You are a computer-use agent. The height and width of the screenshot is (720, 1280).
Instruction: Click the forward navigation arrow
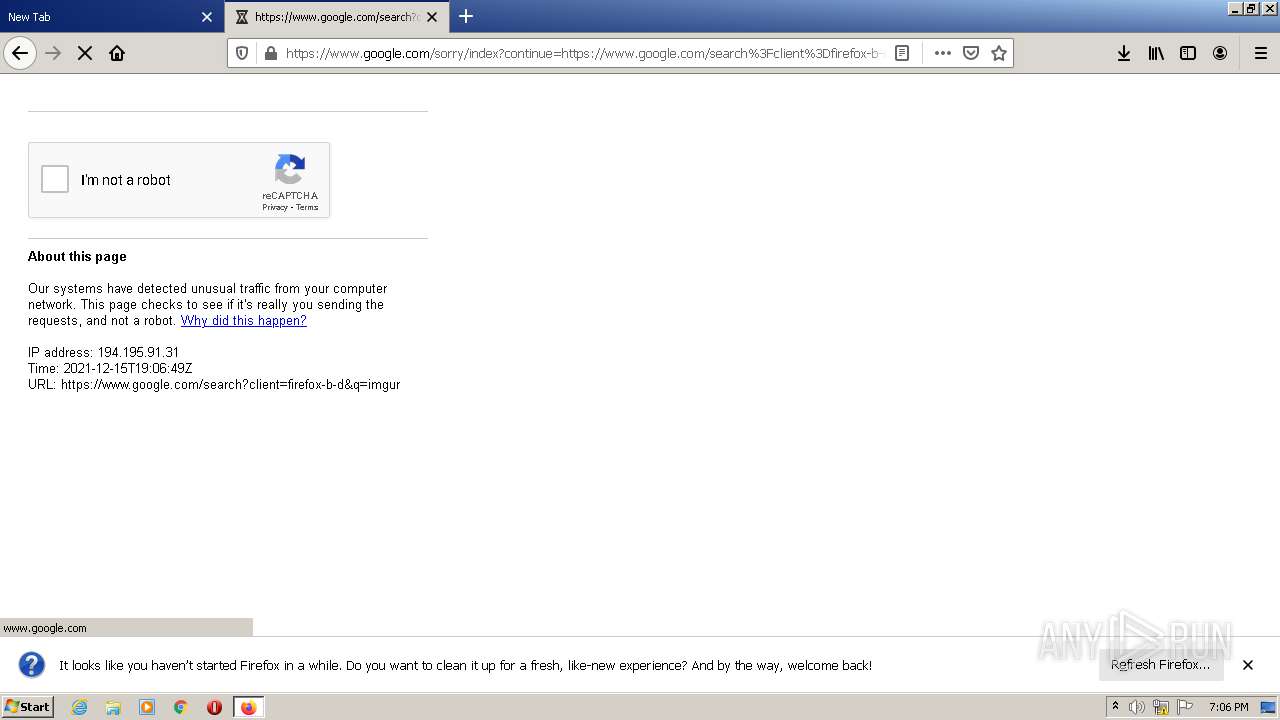(x=54, y=53)
